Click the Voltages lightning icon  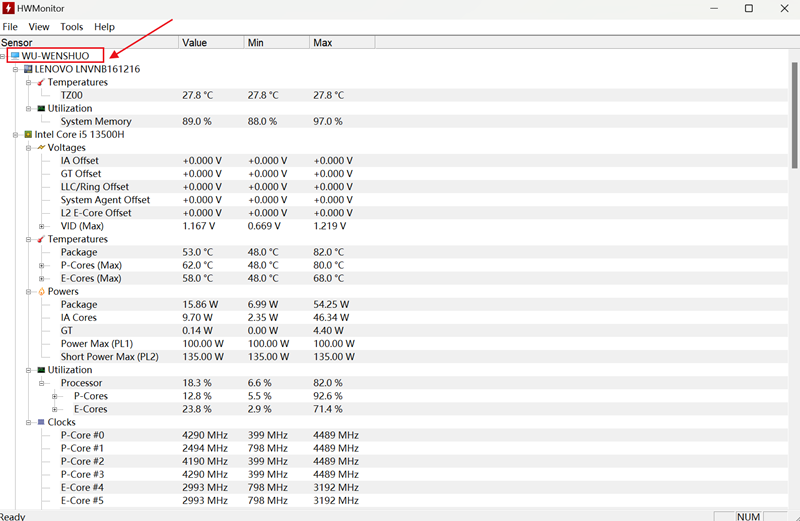tap(41, 147)
